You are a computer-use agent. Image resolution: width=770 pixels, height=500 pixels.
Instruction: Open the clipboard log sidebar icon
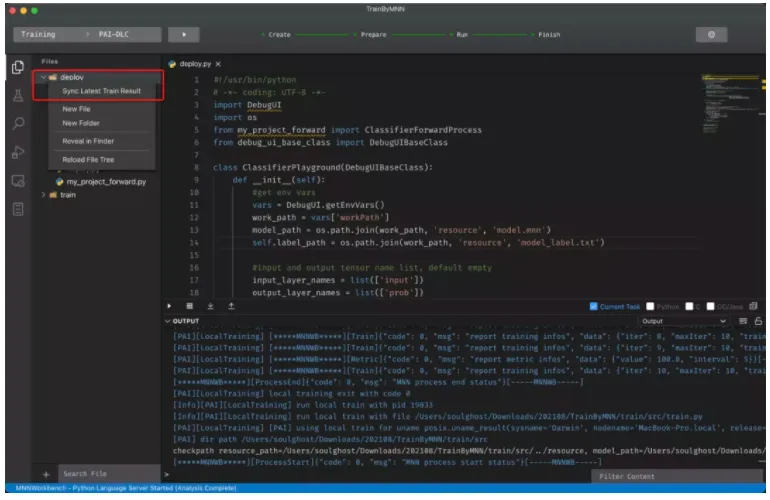tap(18, 209)
